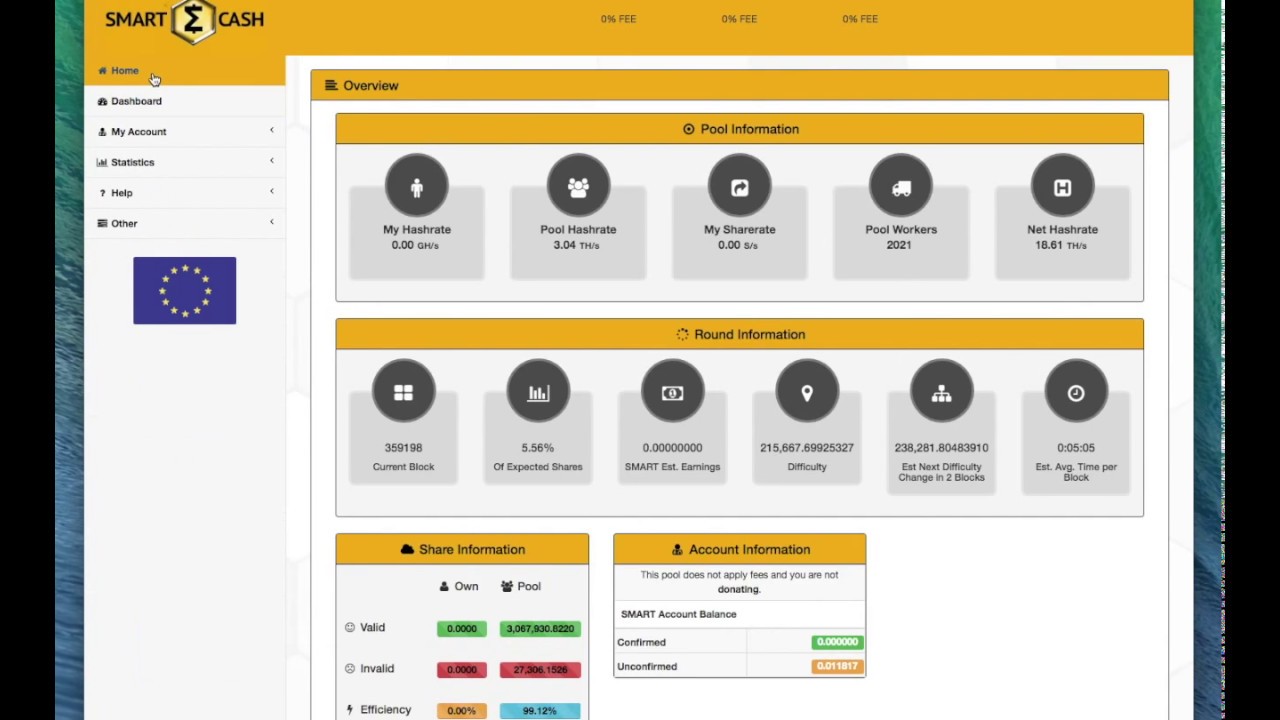Click own valid shares 0.0000 badge
This screenshot has height=720, width=1280.
click(462, 629)
